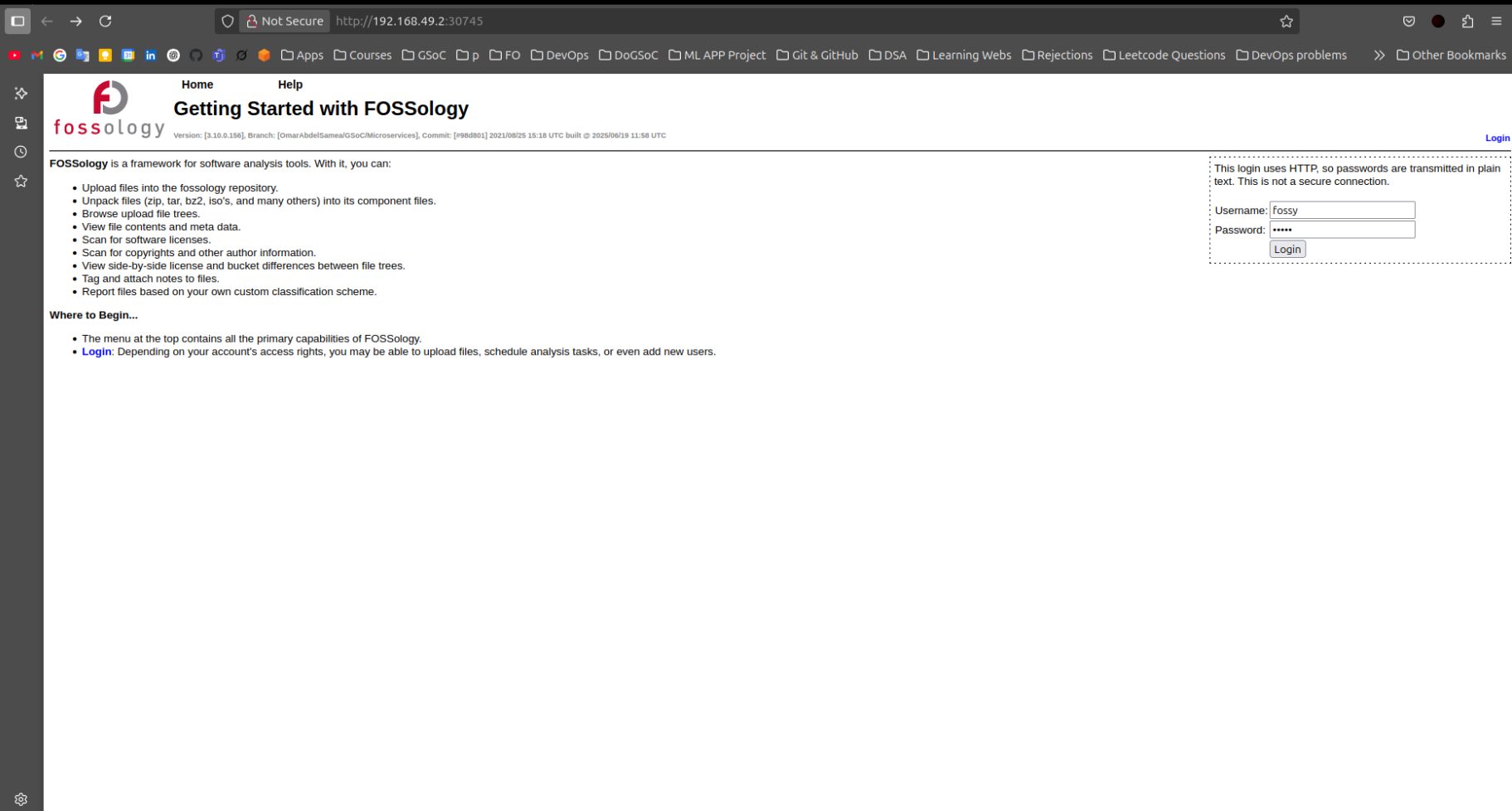Open the Google bookmark icon

60,55
